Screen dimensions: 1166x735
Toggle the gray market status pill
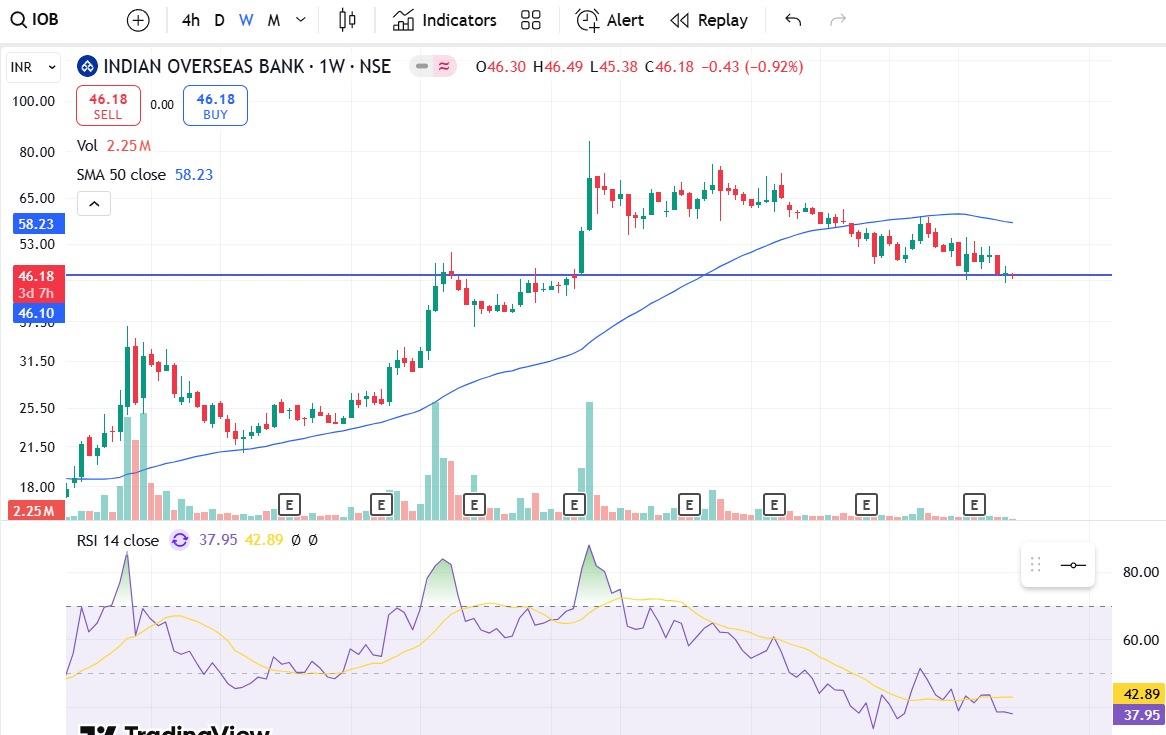422,67
